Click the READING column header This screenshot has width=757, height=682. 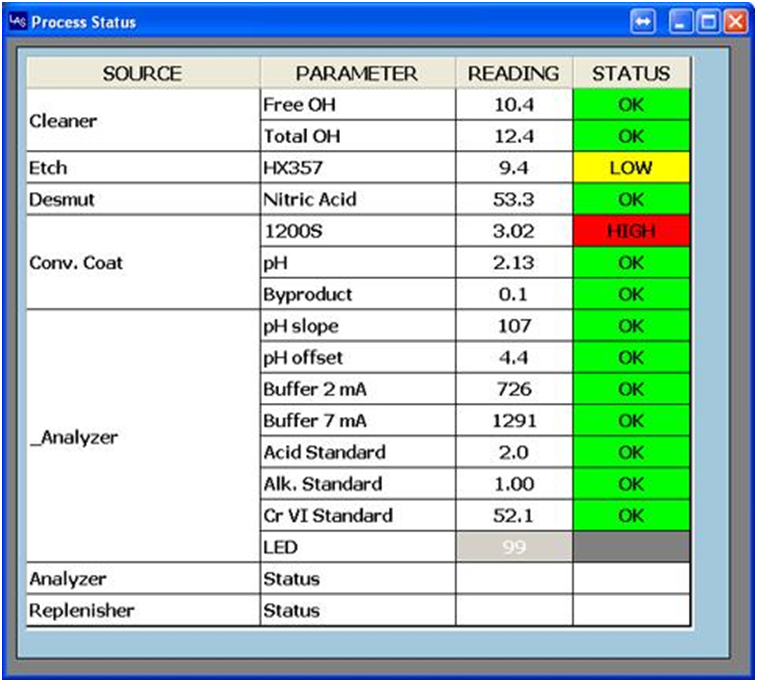[514, 73]
